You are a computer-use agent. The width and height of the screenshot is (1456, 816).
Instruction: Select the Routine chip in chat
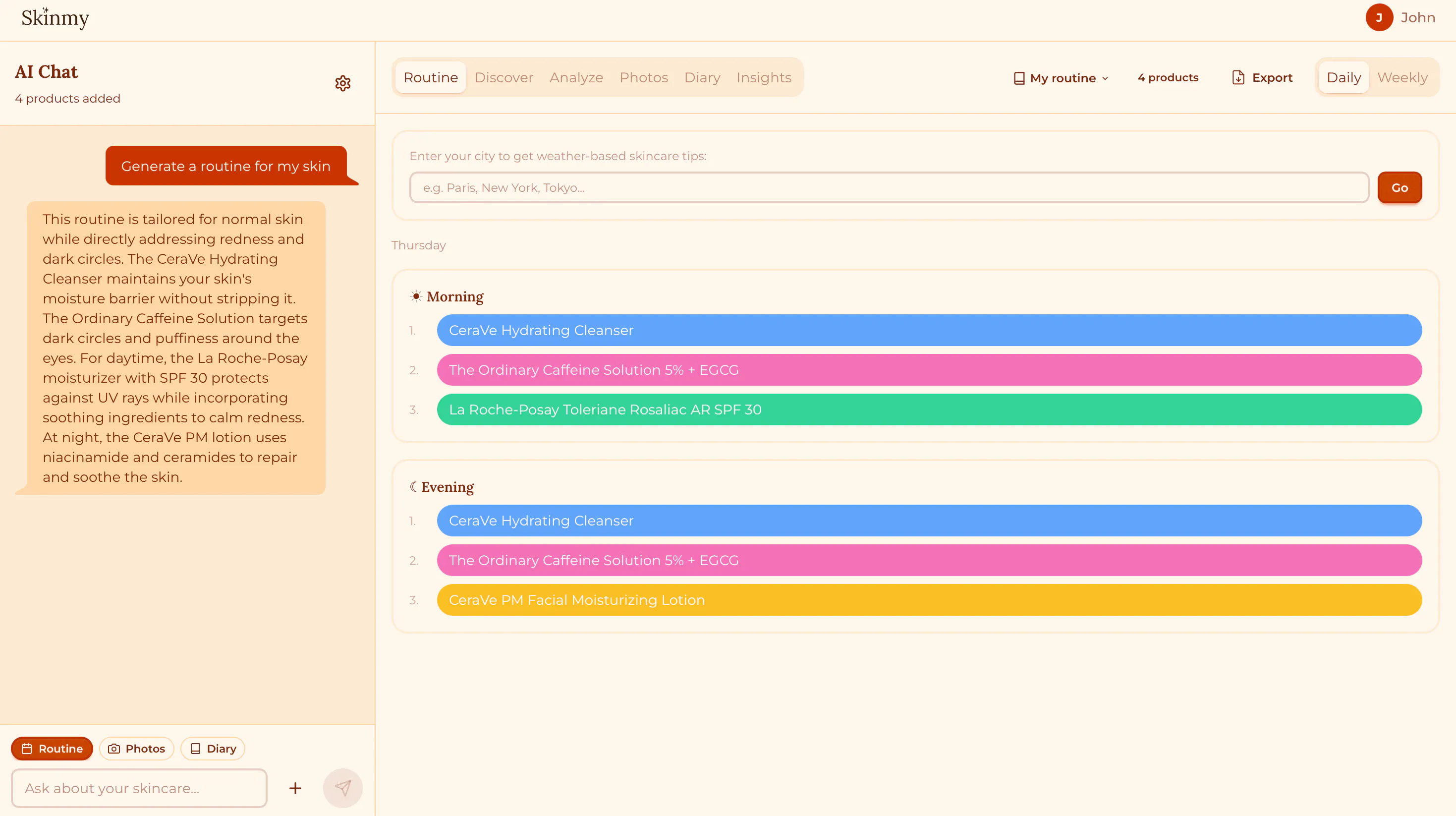point(52,748)
